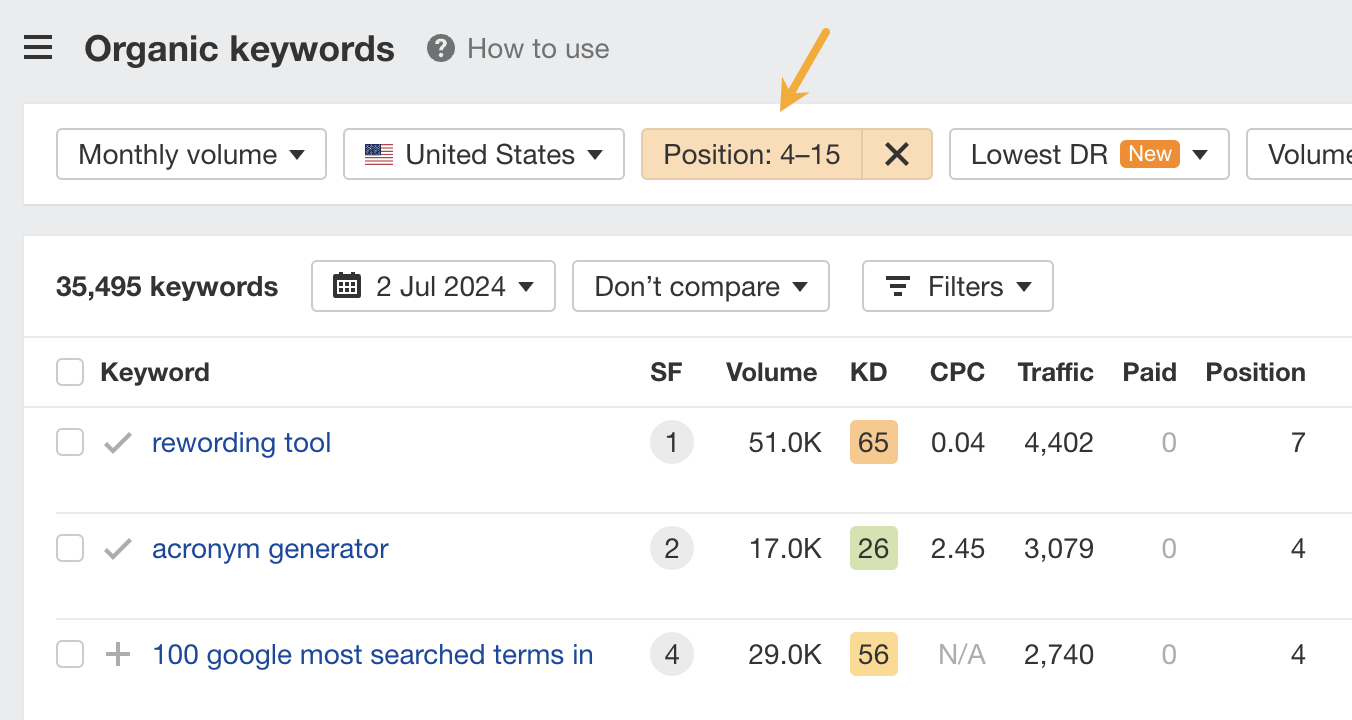This screenshot has height=720, width=1352.
Task: Click the orange KD 65 difficulty badge
Action: pyautogui.click(x=873, y=442)
